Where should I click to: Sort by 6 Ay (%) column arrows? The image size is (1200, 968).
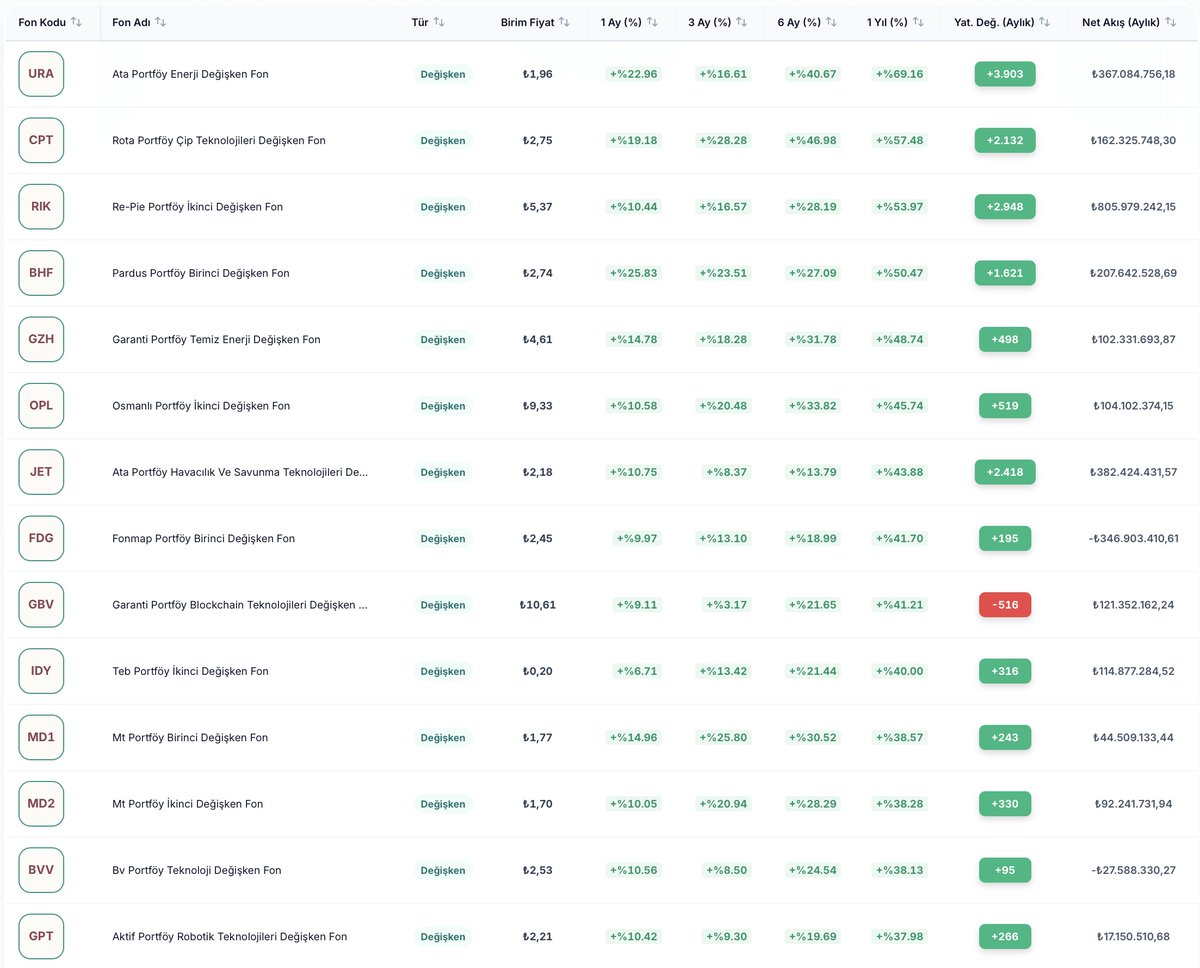pyautogui.click(x=830, y=22)
